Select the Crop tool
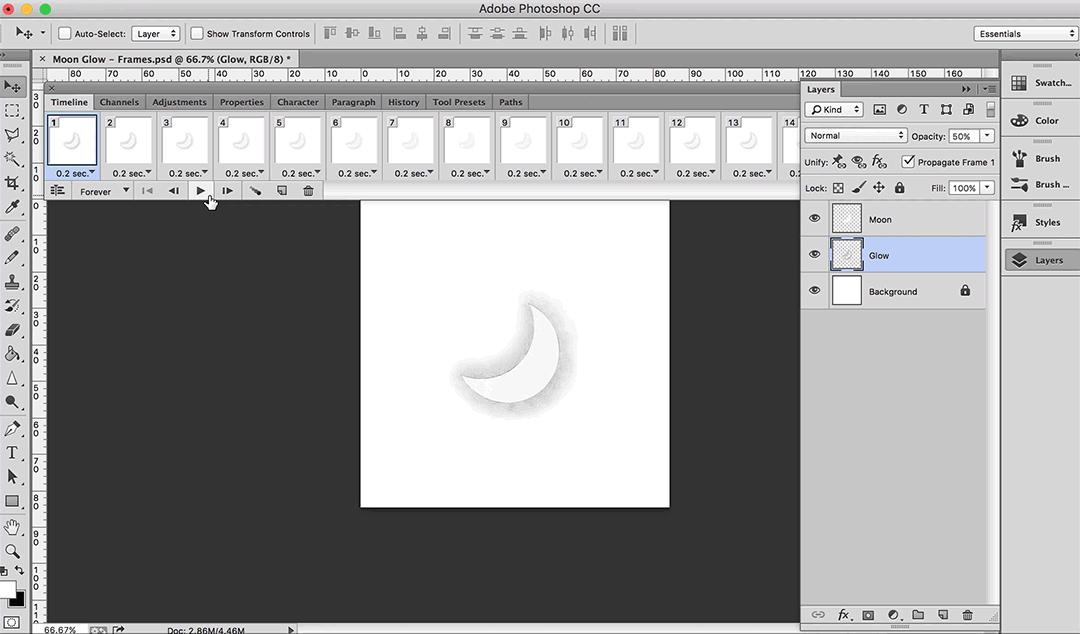The height and width of the screenshot is (634, 1080). [x=12, y=183]
